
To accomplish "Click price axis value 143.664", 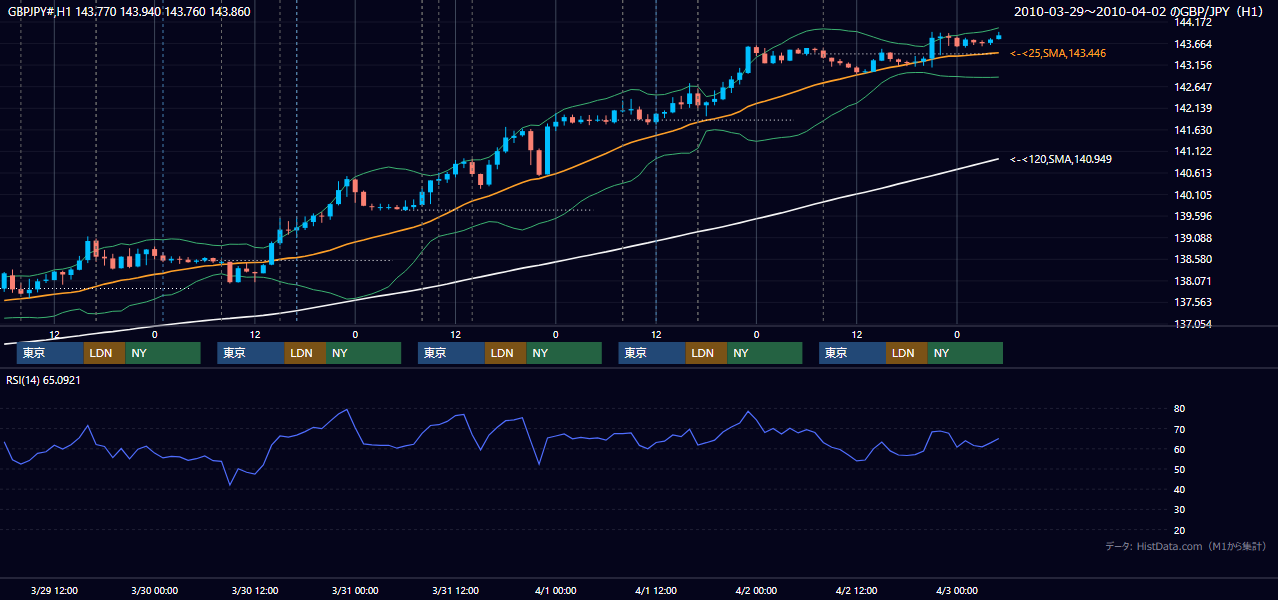I will pos(1195,44).
